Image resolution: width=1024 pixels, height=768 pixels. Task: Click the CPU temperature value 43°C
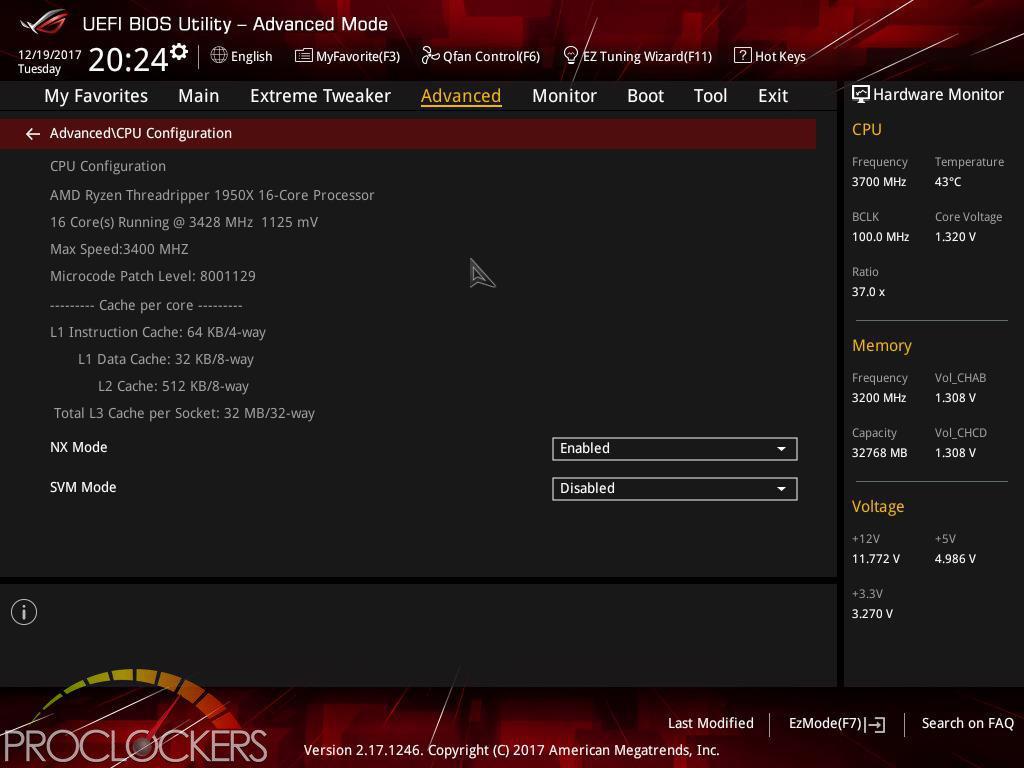click(x=948, y=182)
